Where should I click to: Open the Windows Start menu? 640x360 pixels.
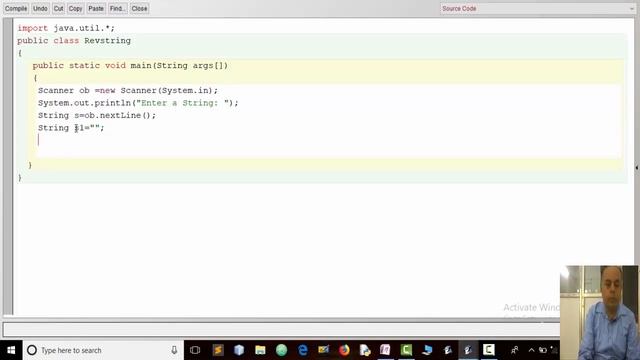[11, 350]
